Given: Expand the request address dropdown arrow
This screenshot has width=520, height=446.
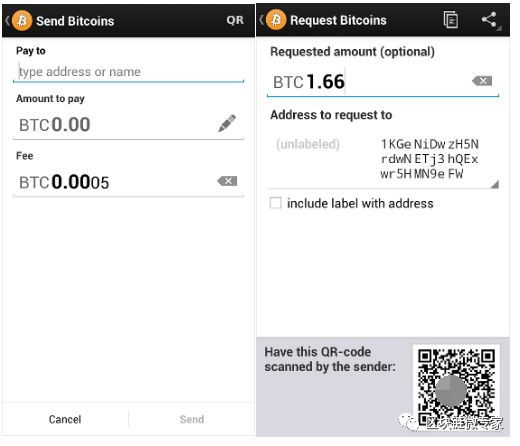Looking at the screenshot, I should click(x=495, y=184).
